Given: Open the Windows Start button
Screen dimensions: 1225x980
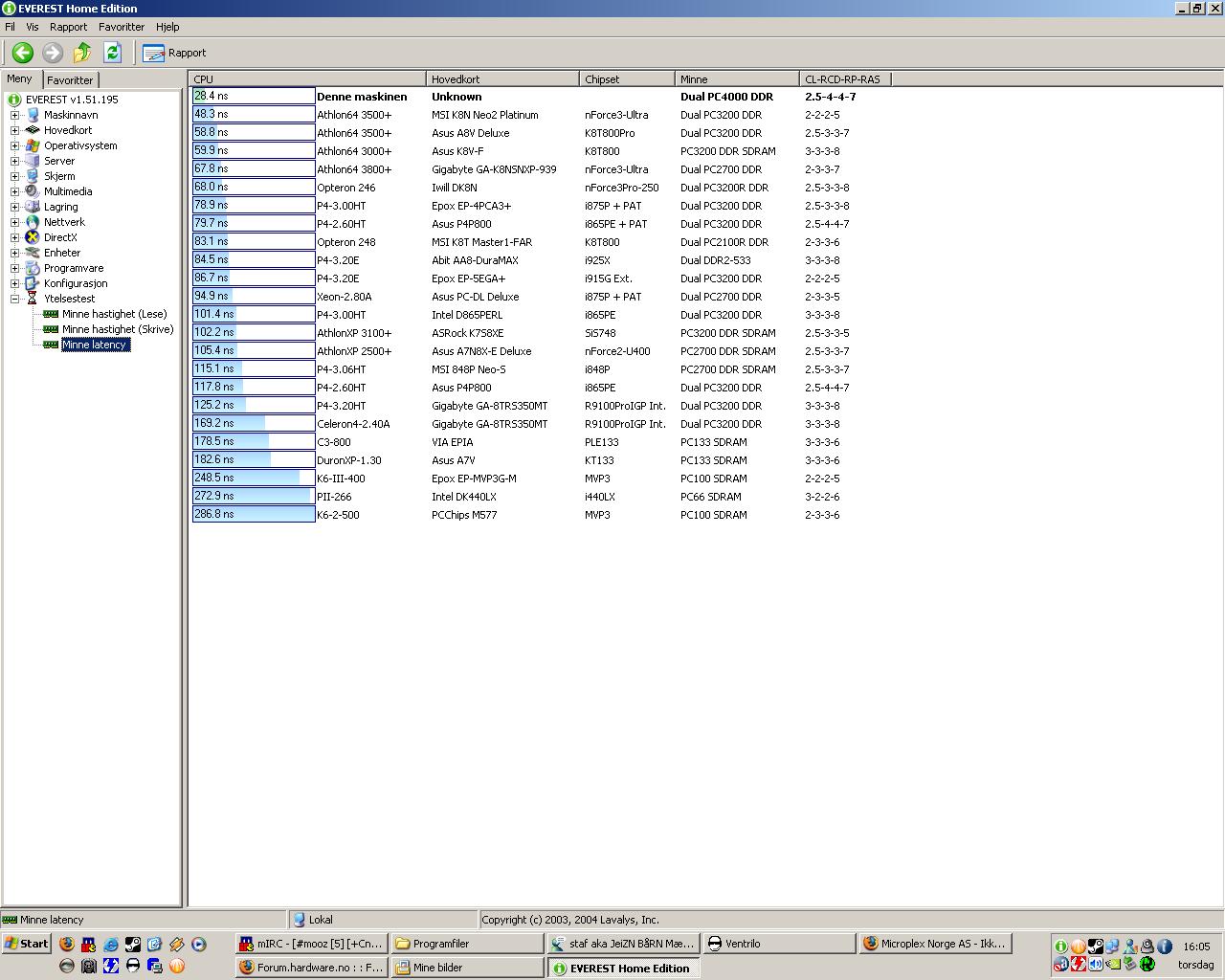Looking at the screenshot, I should click(26, 944).
